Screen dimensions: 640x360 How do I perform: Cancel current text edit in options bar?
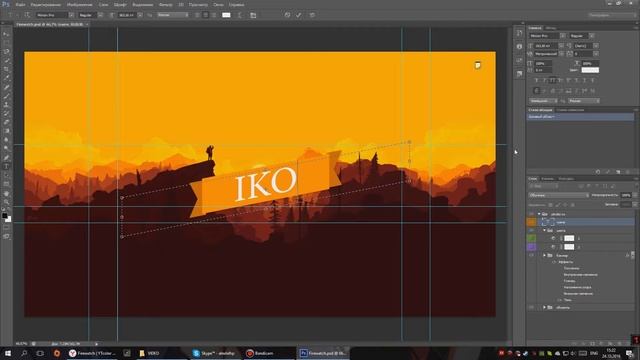click(287, 15)
